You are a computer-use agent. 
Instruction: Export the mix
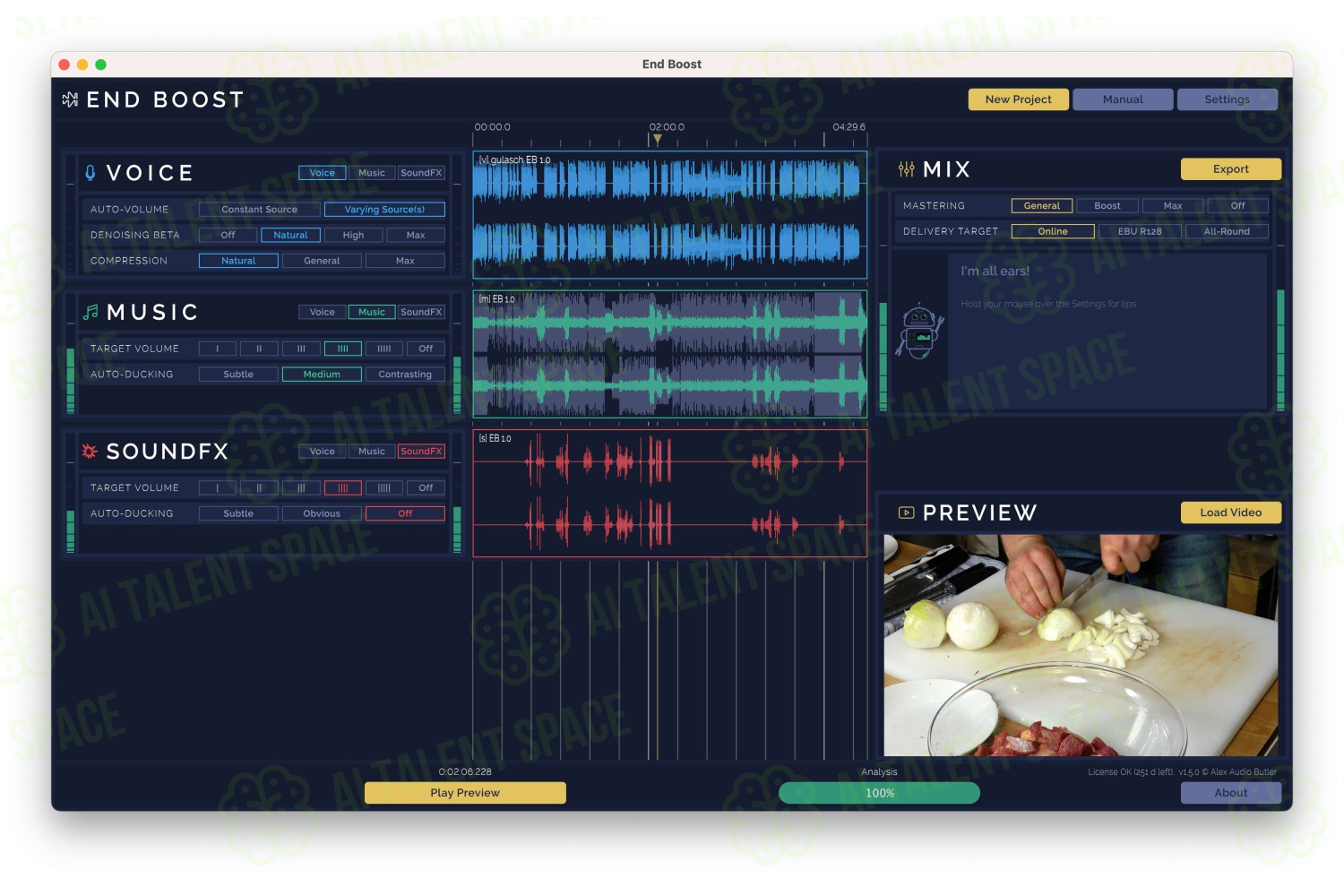coord(1231,169)
